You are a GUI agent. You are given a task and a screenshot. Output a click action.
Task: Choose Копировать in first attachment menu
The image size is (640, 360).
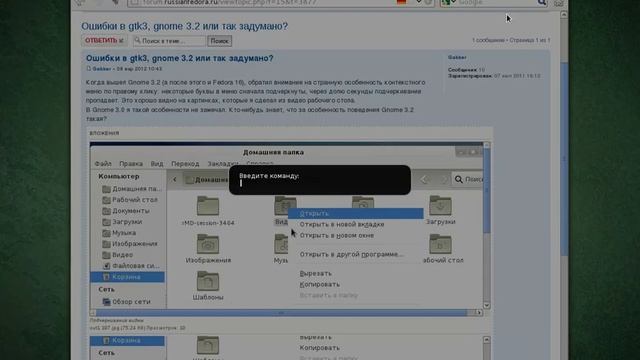pyautogui.click(x=320, y=284)
